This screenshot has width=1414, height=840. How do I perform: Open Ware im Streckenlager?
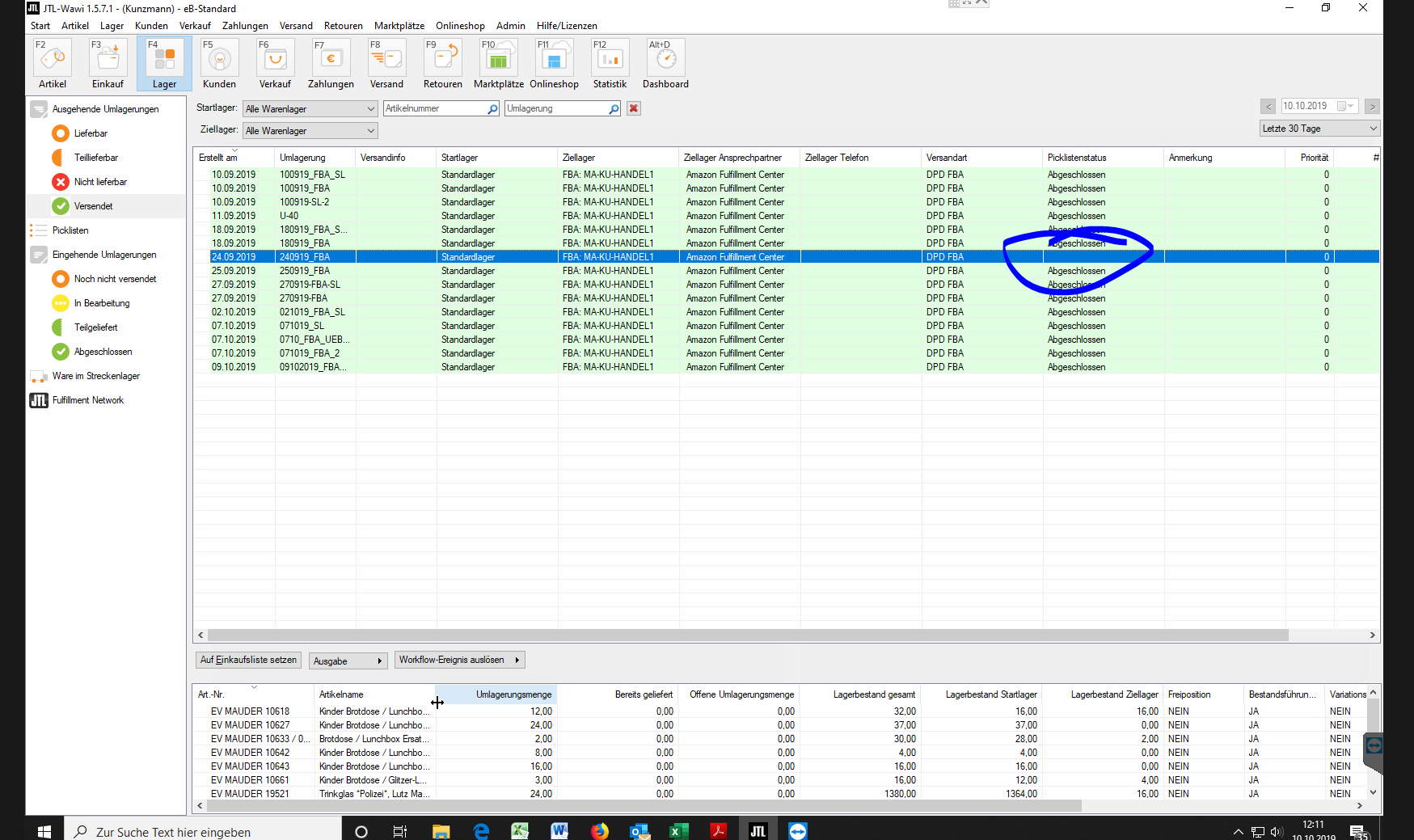point(95,376)
